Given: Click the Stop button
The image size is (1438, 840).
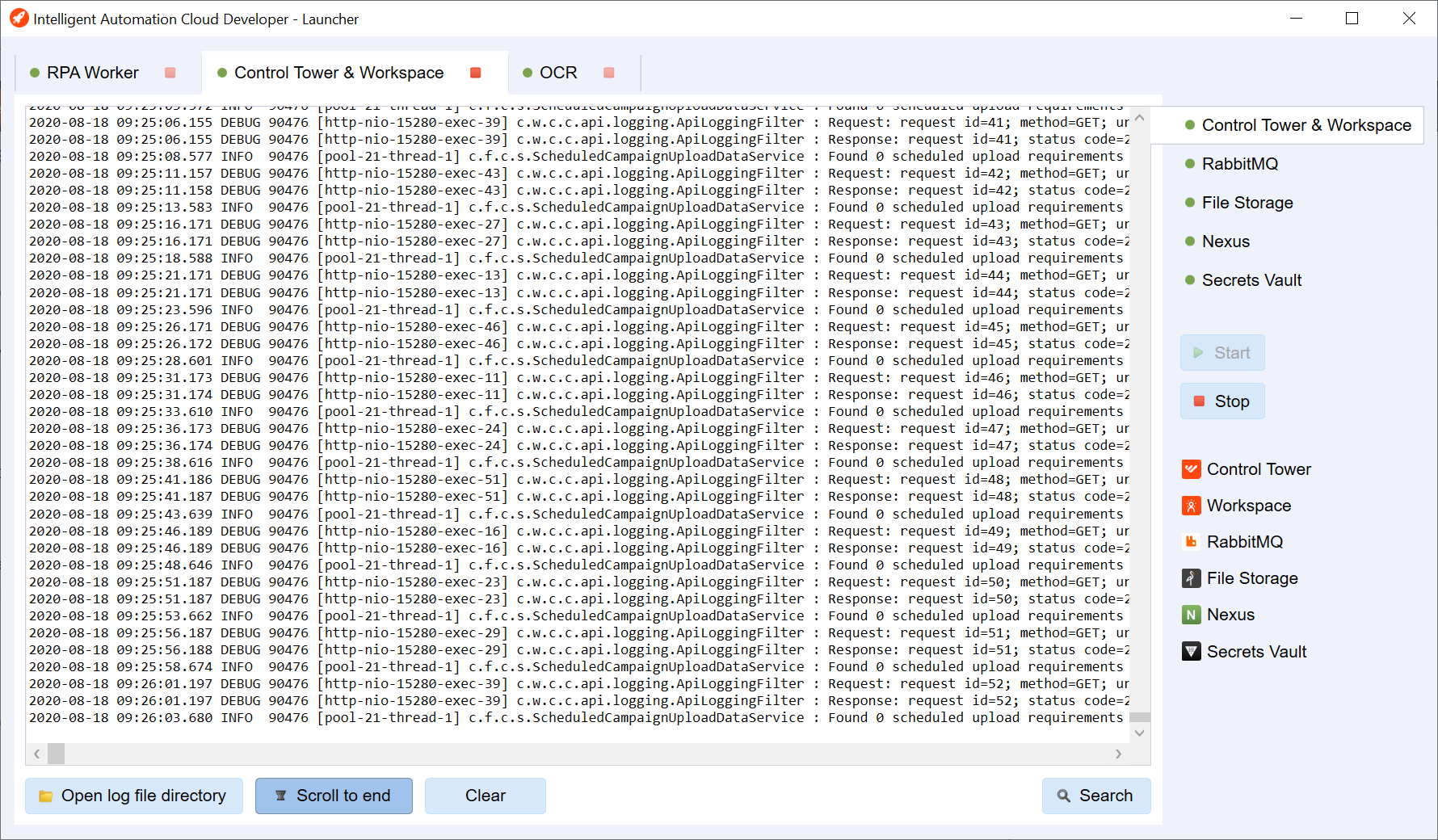Looking at the screenshot, I should 1222,401.
